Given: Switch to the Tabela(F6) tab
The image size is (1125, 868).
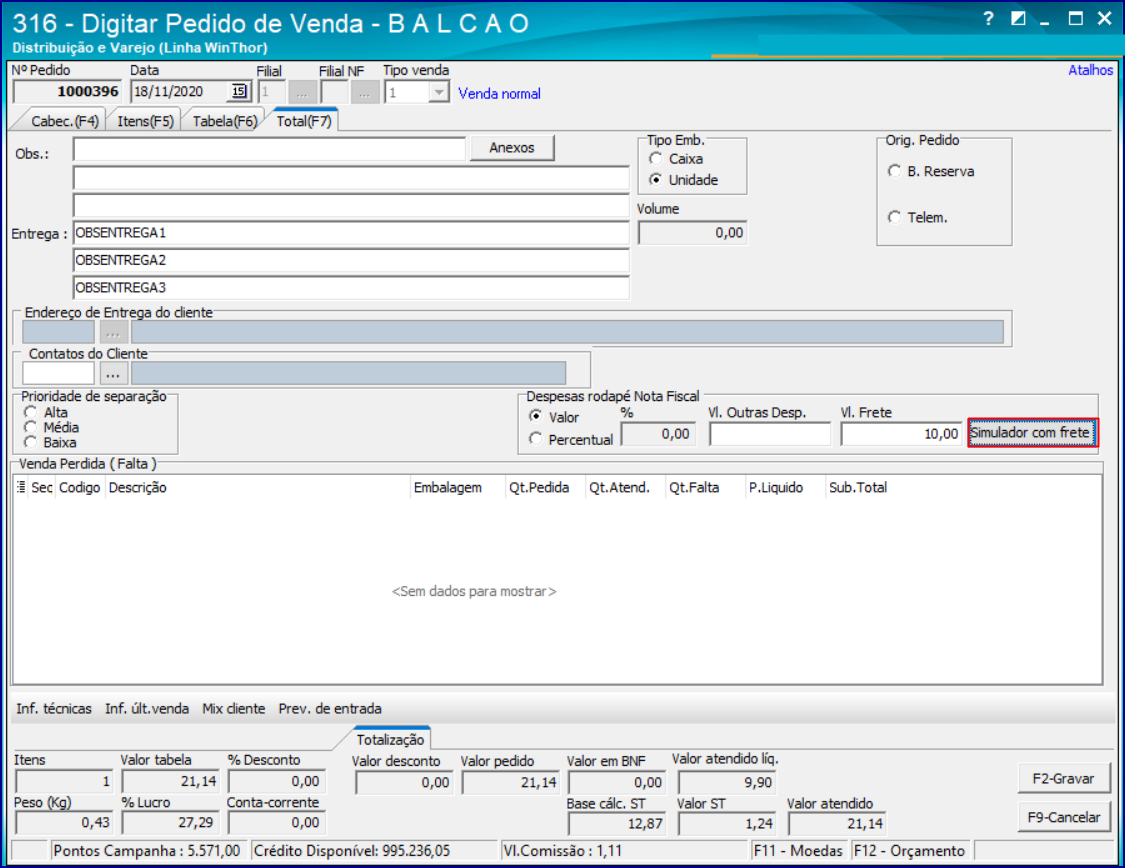Looking at the screenshot, I should coord(225,121).
